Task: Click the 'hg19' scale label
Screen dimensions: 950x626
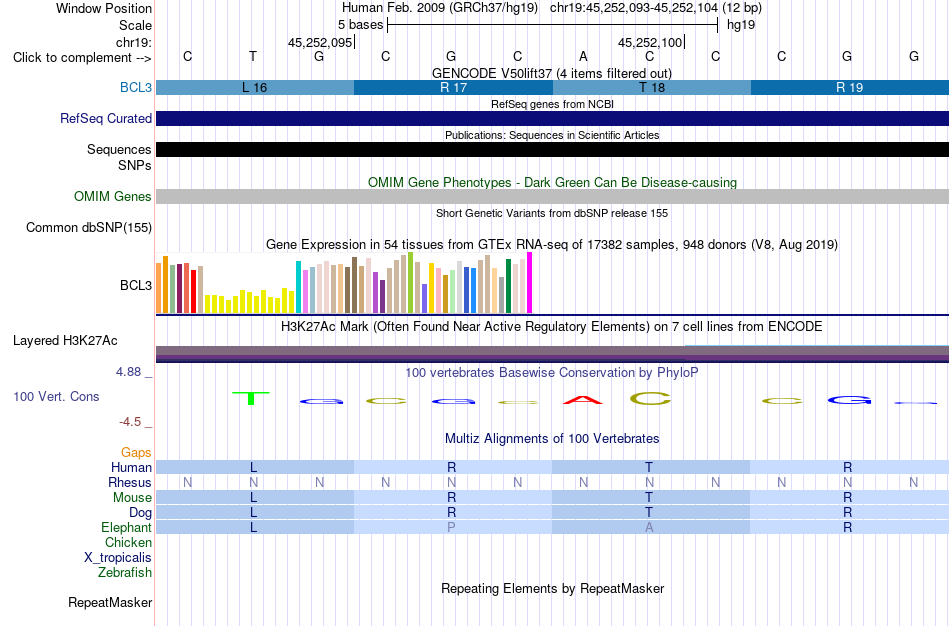Action: coord(741,25)
